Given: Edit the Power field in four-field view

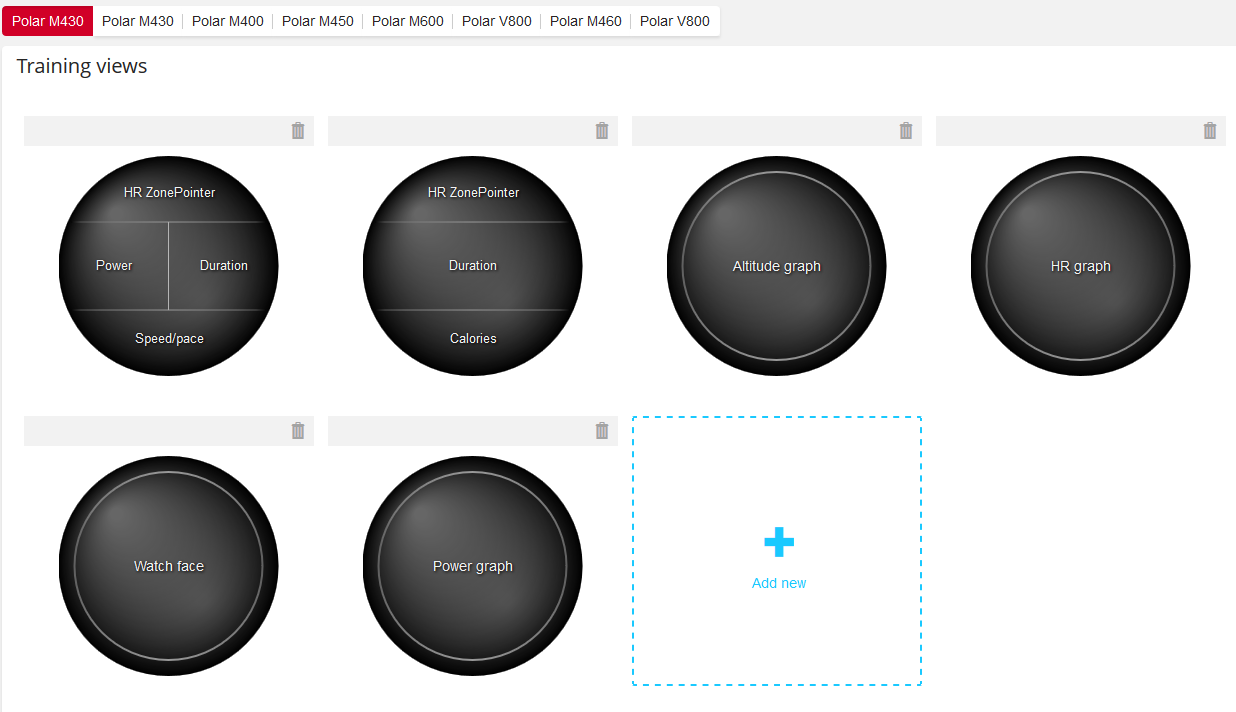Looking at the screenshot, I should point(114,266).
